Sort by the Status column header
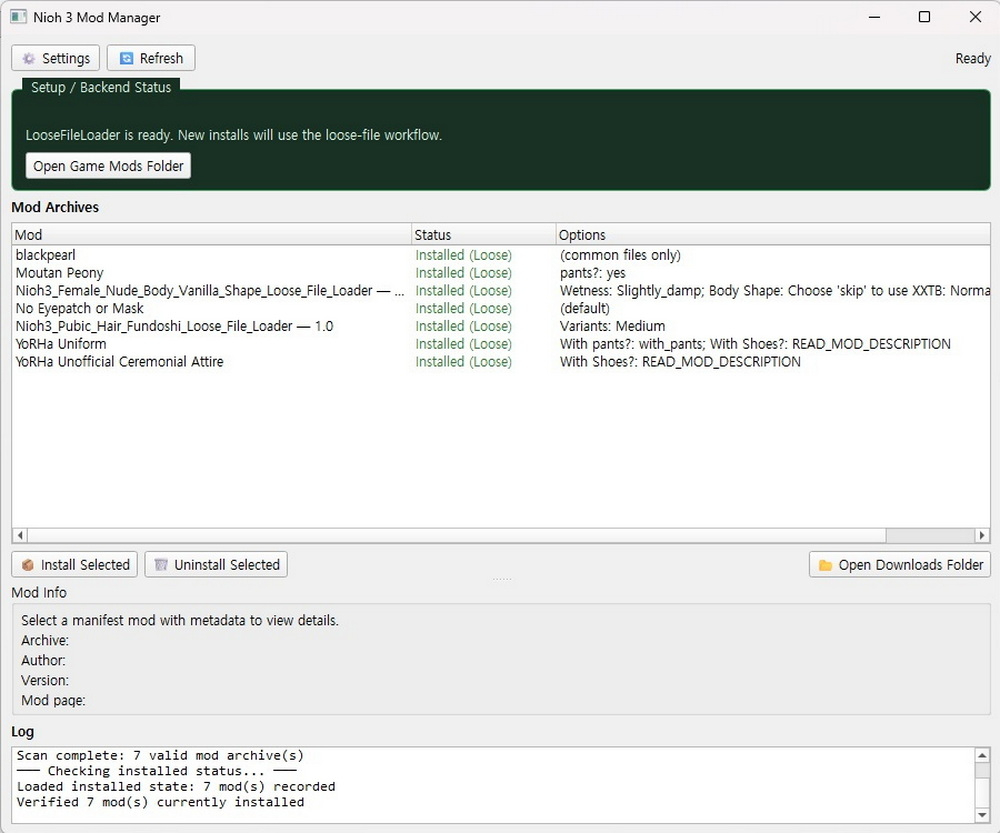 (x=484, y=235)
